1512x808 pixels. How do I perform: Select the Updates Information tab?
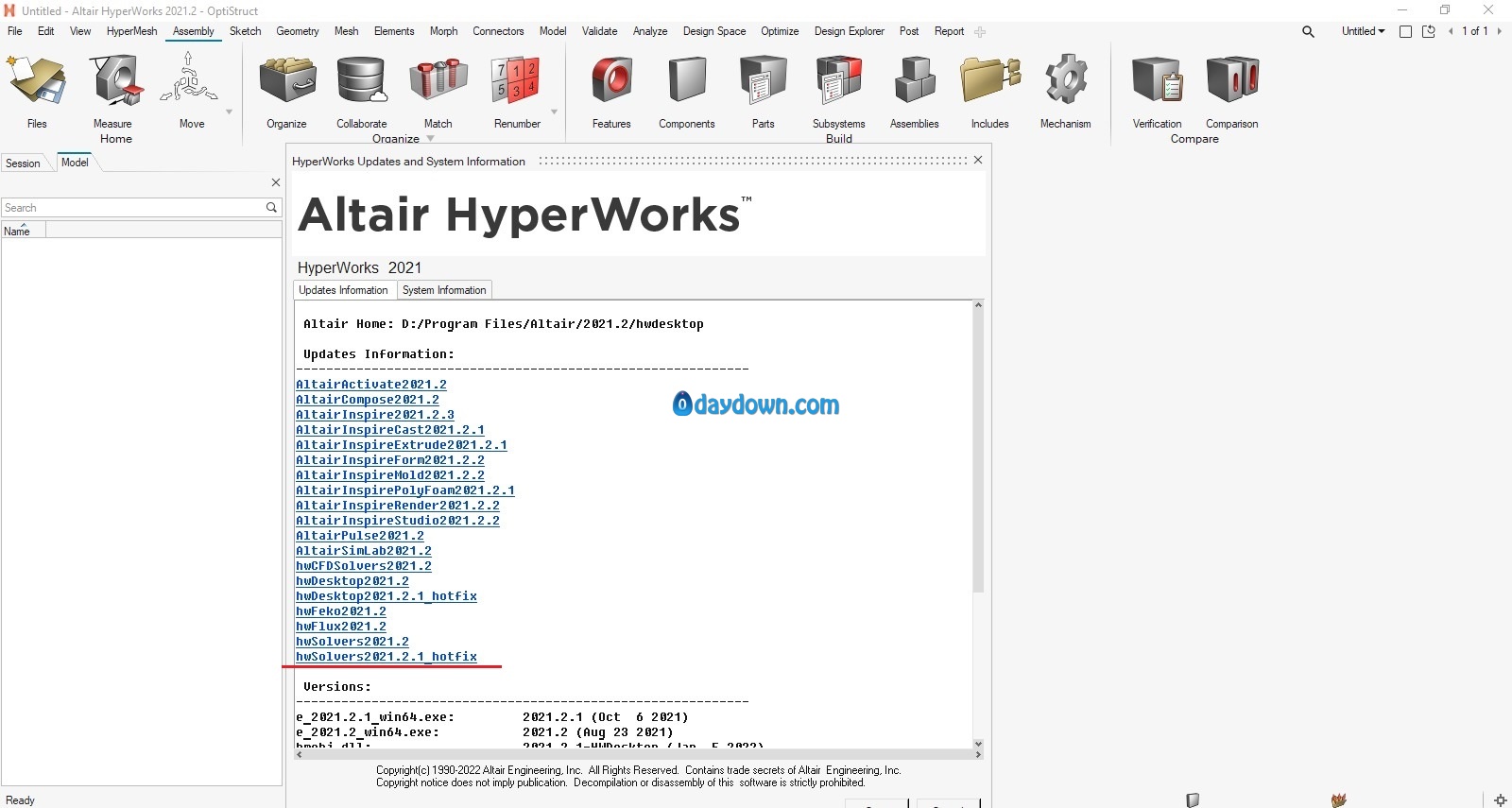[x=343, y=290]
